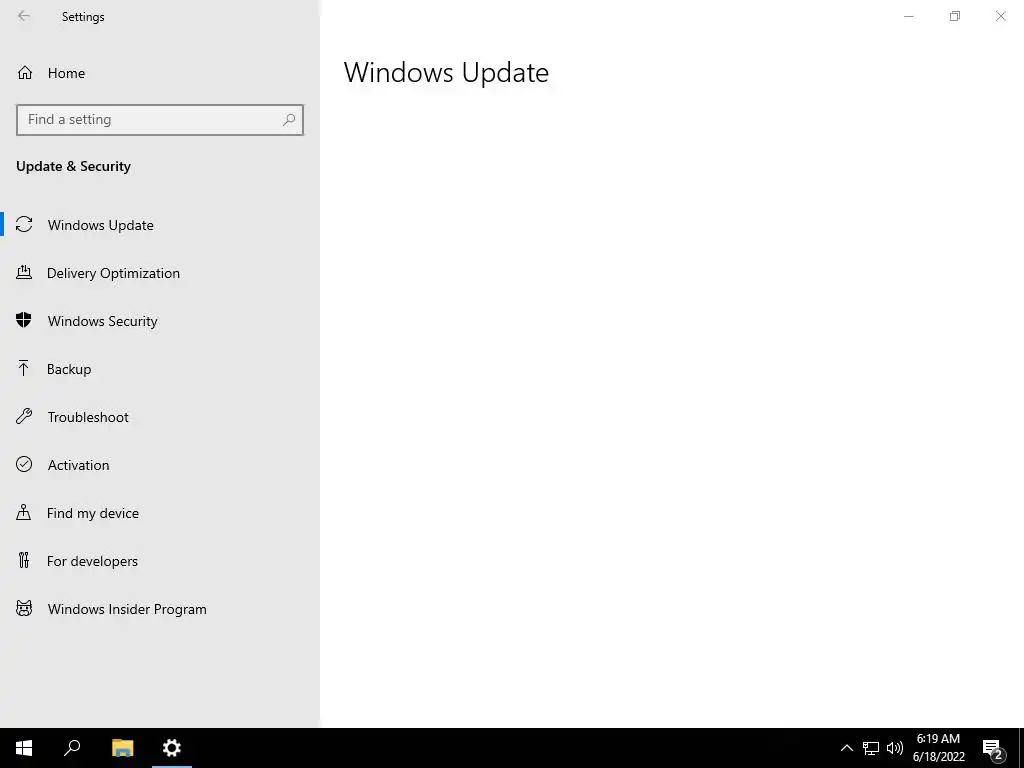Click the Troubleshoot wrench icon

pyautogui.click(x=24, y=416)
